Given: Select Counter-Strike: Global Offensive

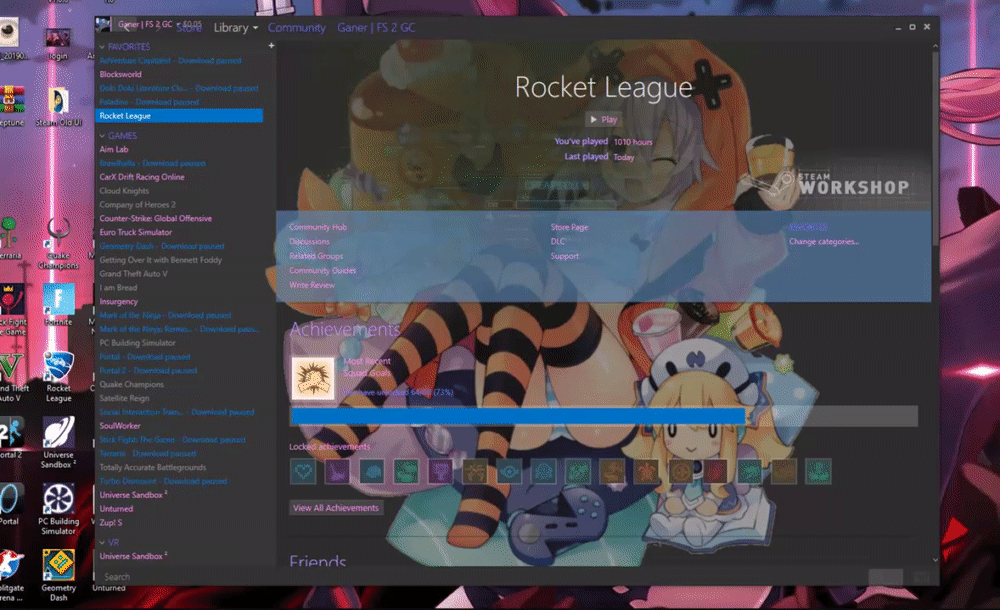Looking at the screenshot, I should coord(156,218).
